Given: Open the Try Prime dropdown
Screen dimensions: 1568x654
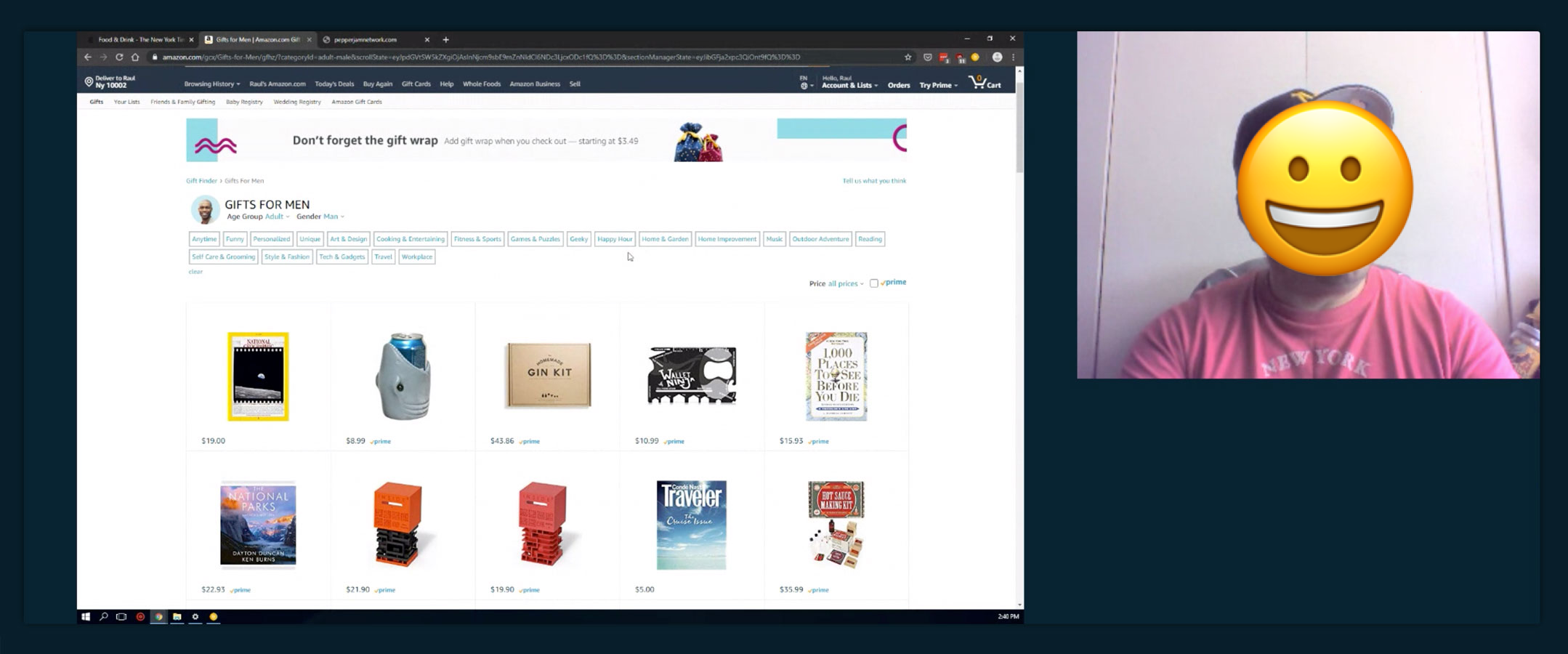Looking at the screenshot, I should [939, 86].
